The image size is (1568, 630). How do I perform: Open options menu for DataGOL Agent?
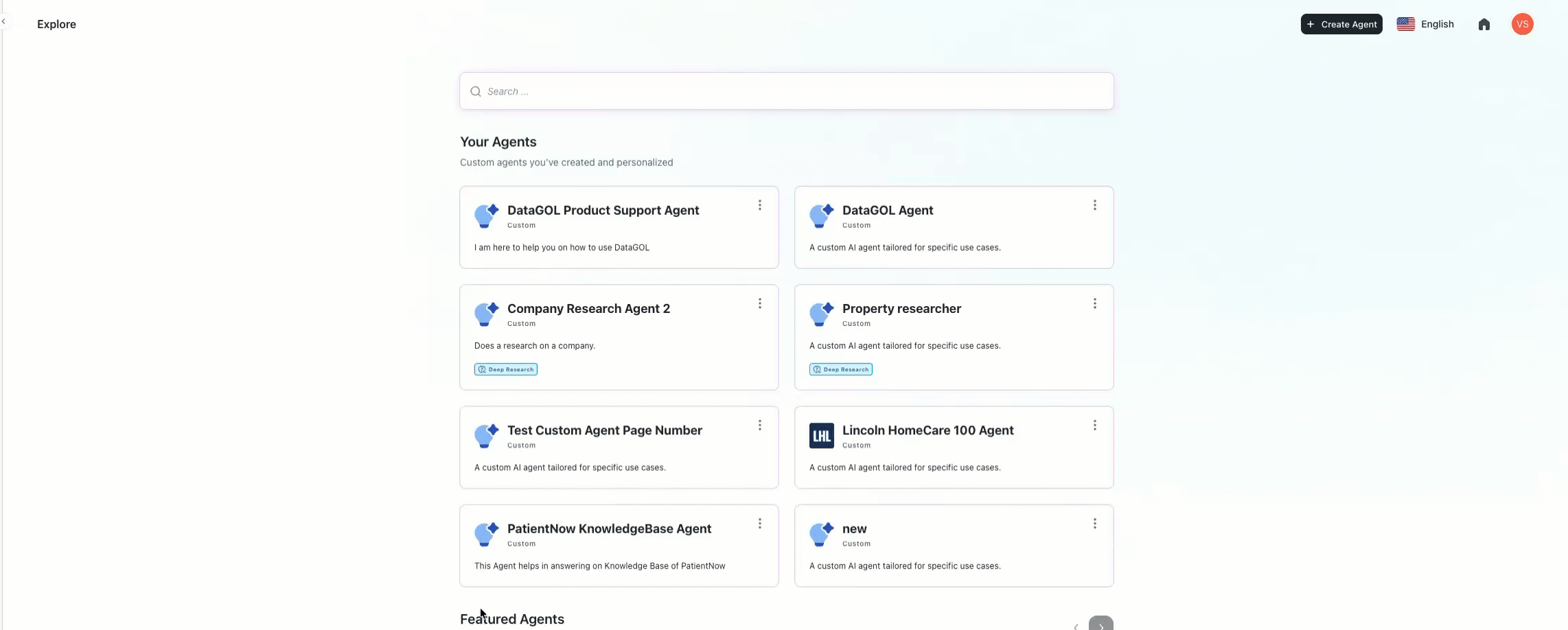click(x=1094, y=205)
